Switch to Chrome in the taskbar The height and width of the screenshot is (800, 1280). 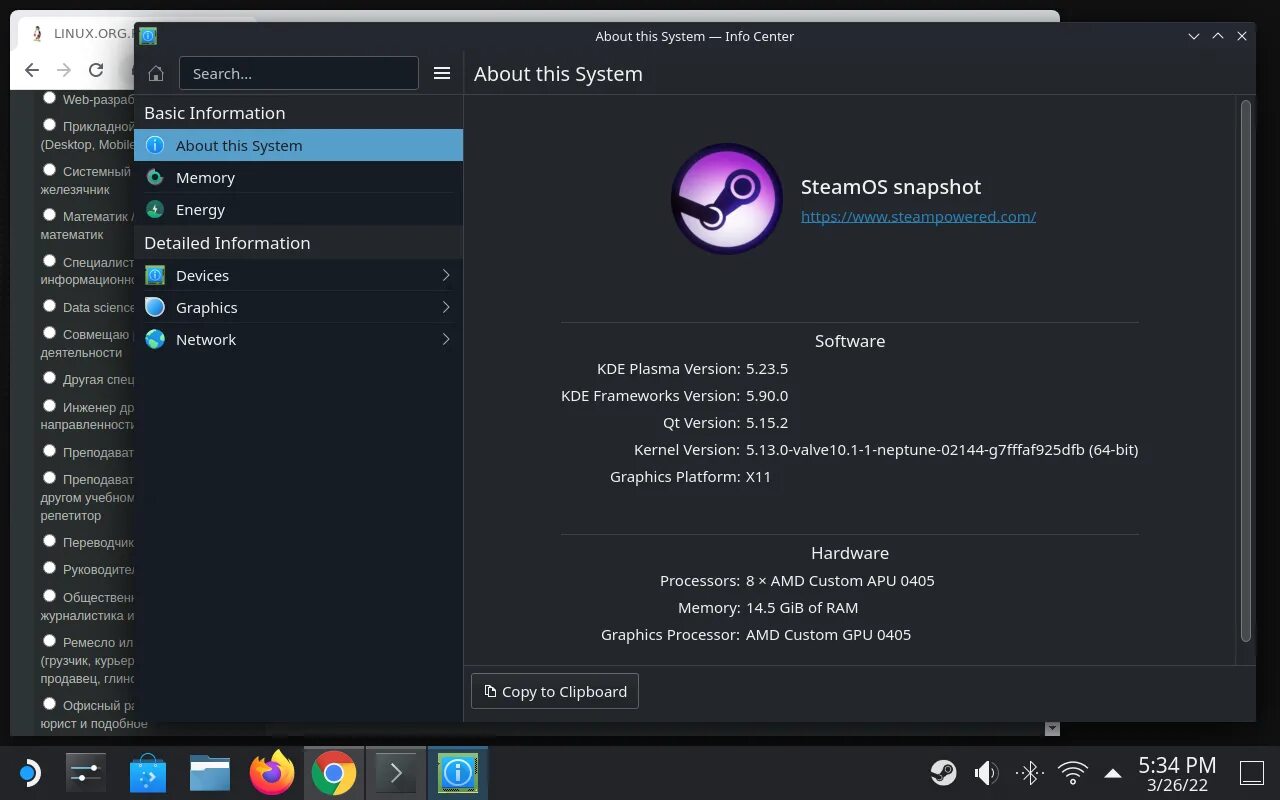334,772
